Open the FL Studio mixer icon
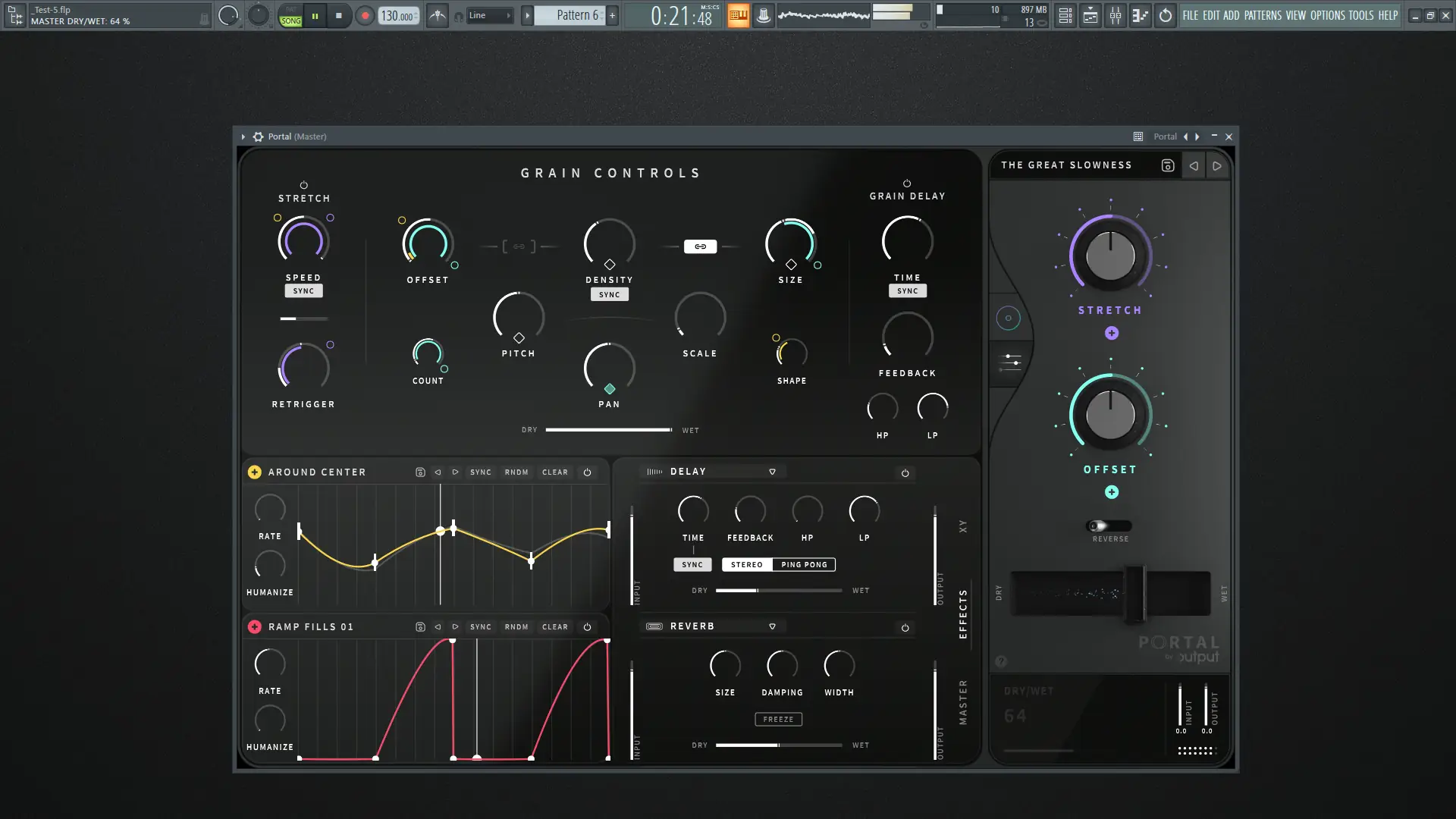Viewport: 1456px width, 819px height. [1116, 15]
